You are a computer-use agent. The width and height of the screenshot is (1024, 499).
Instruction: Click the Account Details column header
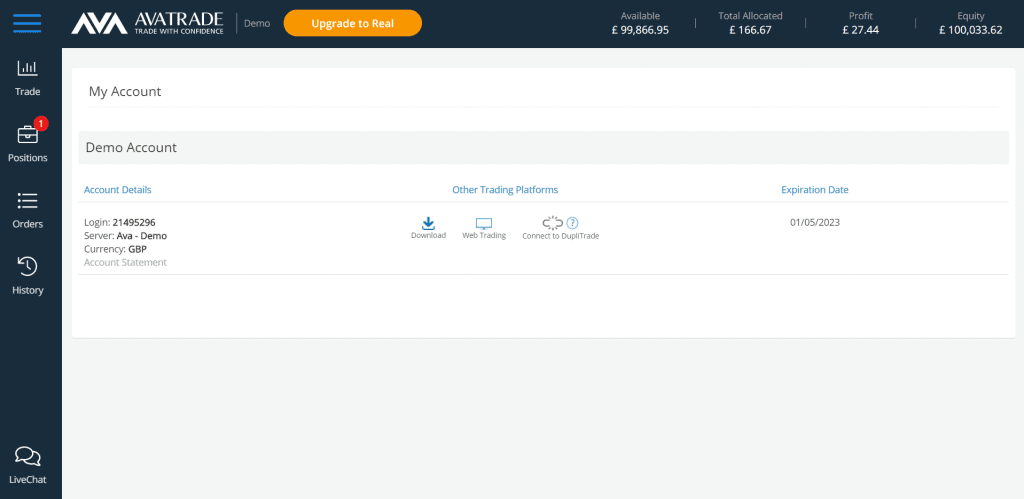click(x=118, y=190)
